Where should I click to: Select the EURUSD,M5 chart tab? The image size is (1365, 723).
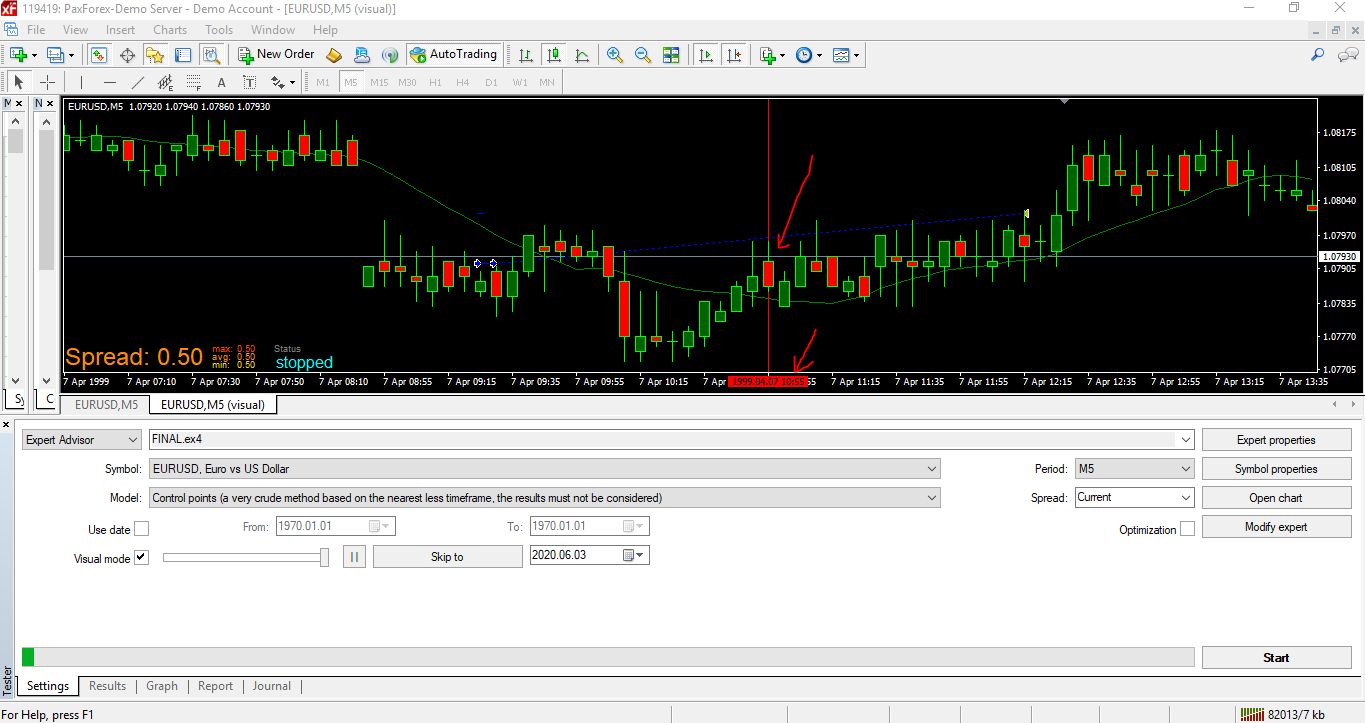point(105,405)
